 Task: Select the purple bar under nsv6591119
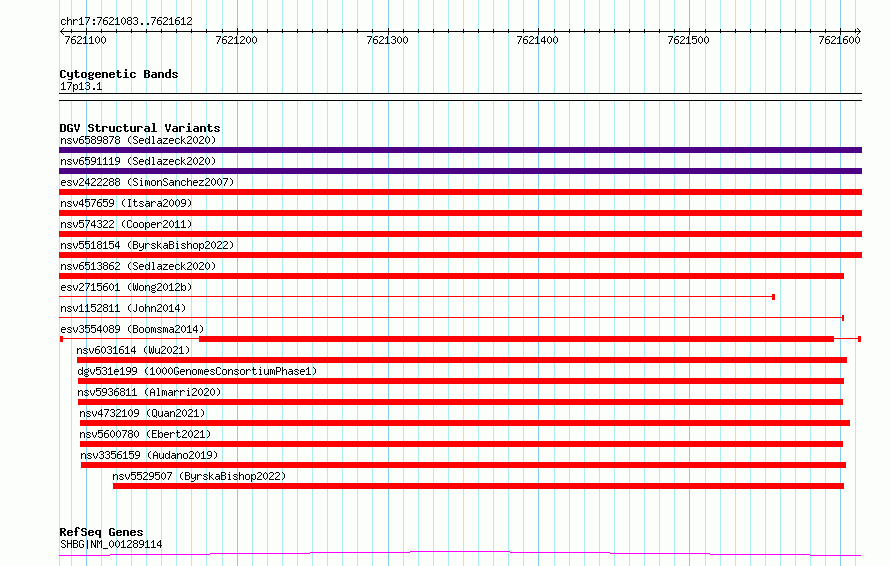click(x=460, y=171)
